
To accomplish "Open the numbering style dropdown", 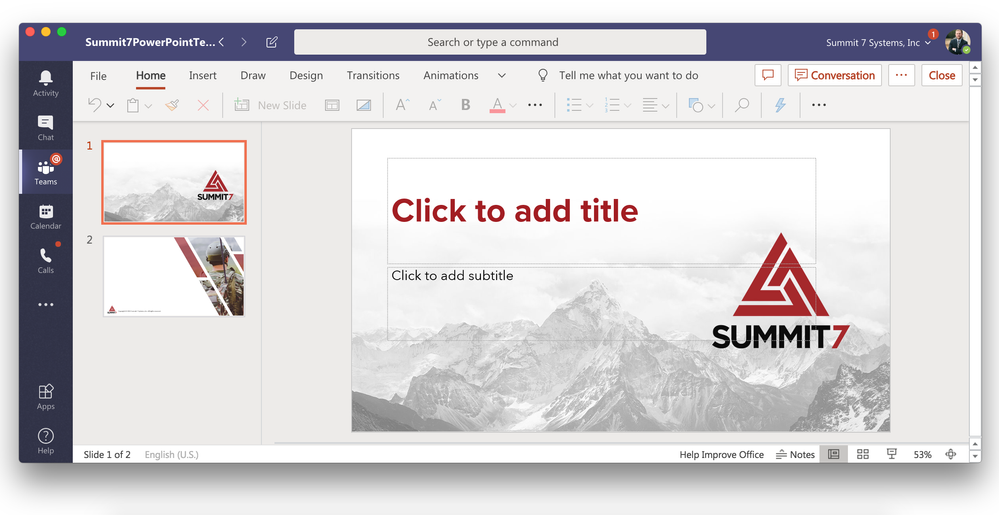I will [627, 106].
